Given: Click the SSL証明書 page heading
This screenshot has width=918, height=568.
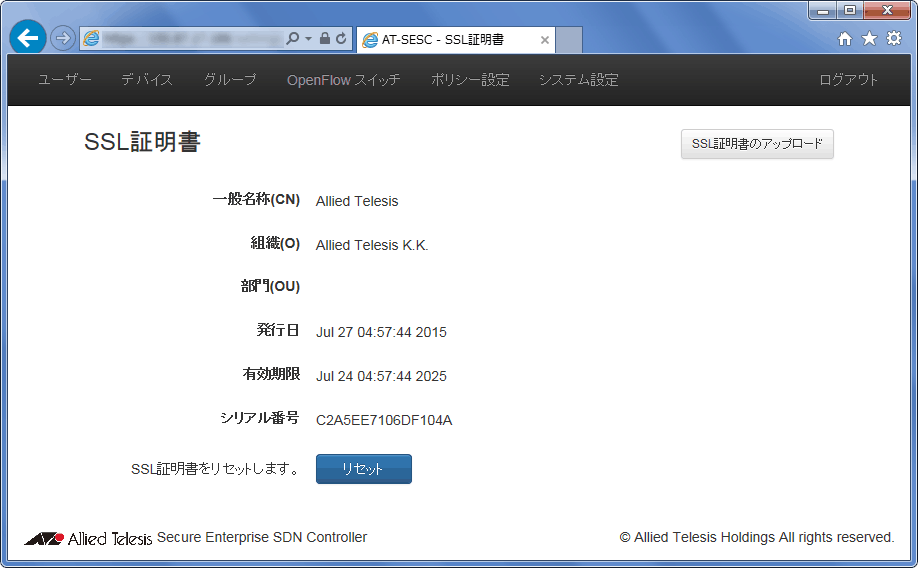Looking at the screenshot, I should [x=142, y=142].
